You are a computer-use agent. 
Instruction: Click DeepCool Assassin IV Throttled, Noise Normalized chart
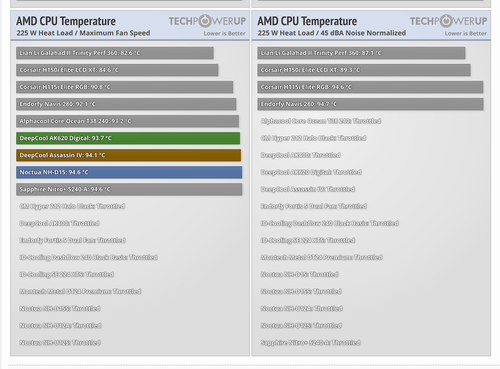click(308, 189)
